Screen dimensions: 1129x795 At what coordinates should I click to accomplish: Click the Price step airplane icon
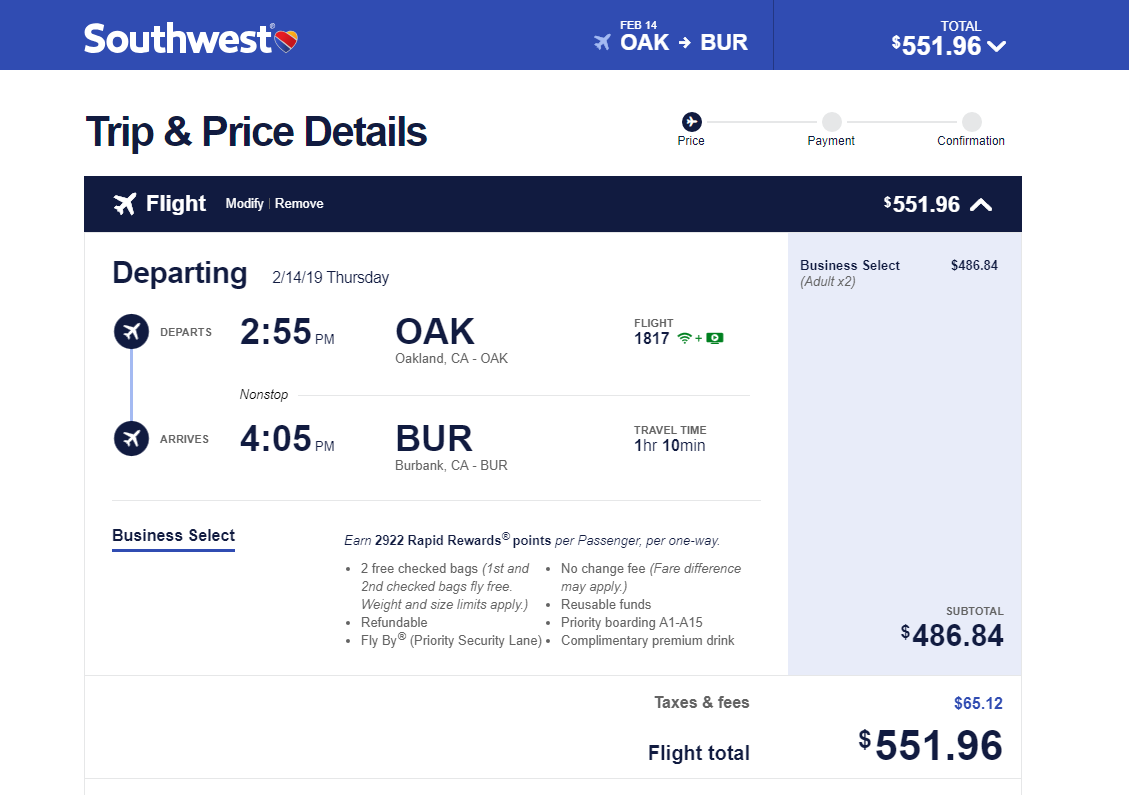coord(691,122)
